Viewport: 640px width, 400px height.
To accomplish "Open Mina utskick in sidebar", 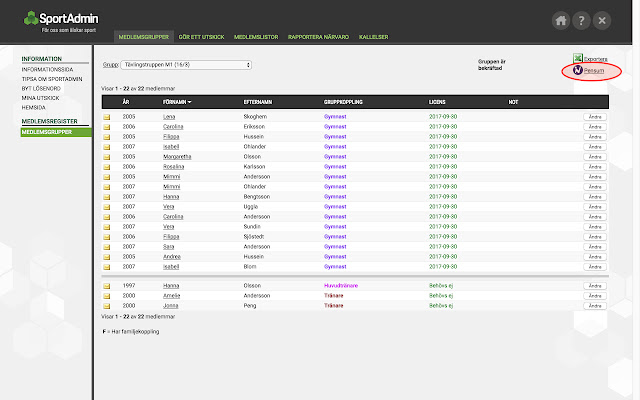I will [x=40, y=98].
